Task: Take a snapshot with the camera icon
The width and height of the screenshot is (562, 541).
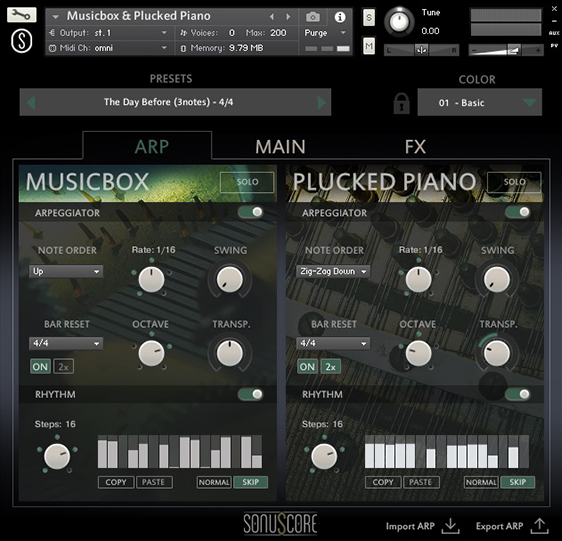Action: pyautogui.click(x=313, y=17)
